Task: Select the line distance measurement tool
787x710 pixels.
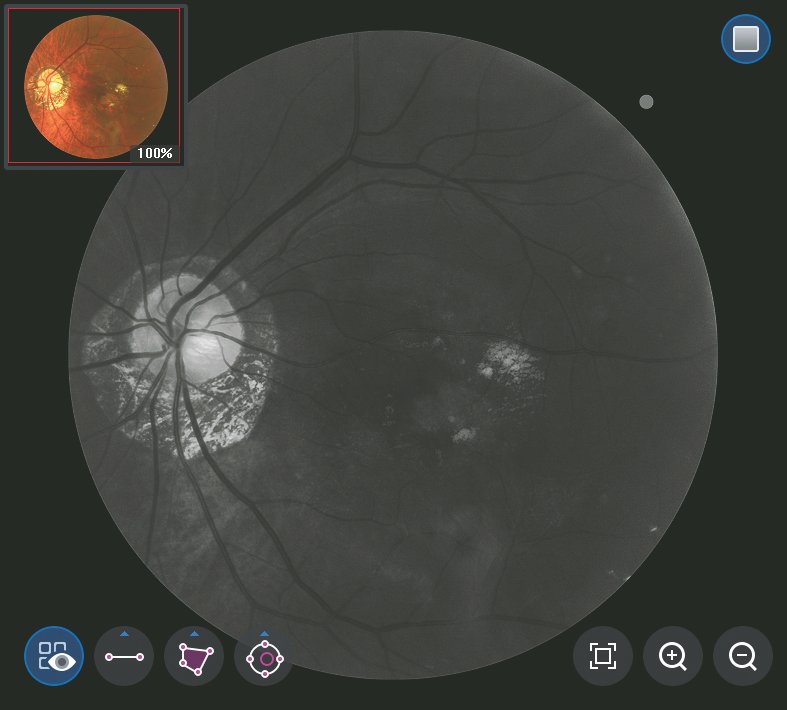Action: point(124,657)
